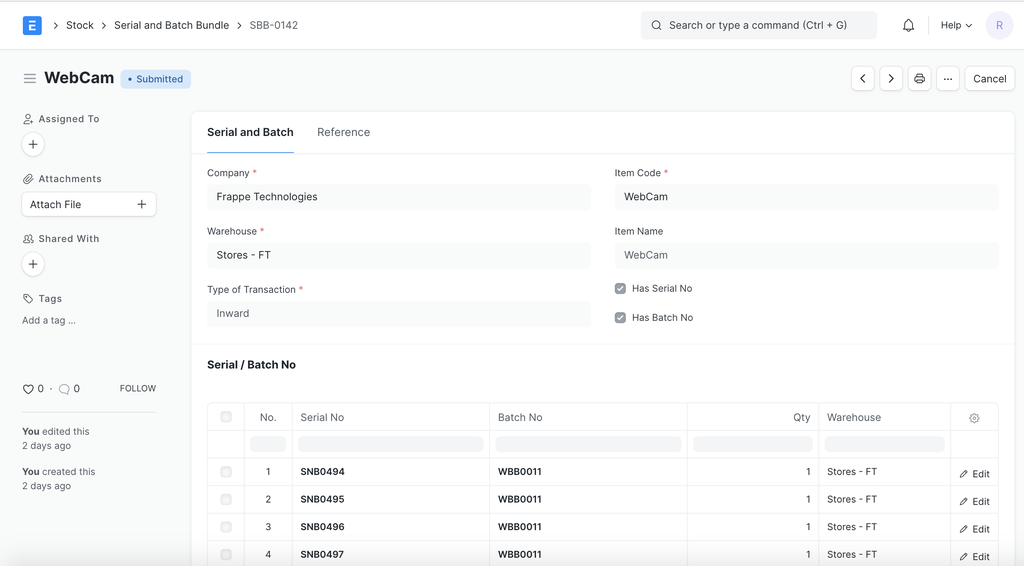Click Item Code field WebCam

[x=807, y=197]
